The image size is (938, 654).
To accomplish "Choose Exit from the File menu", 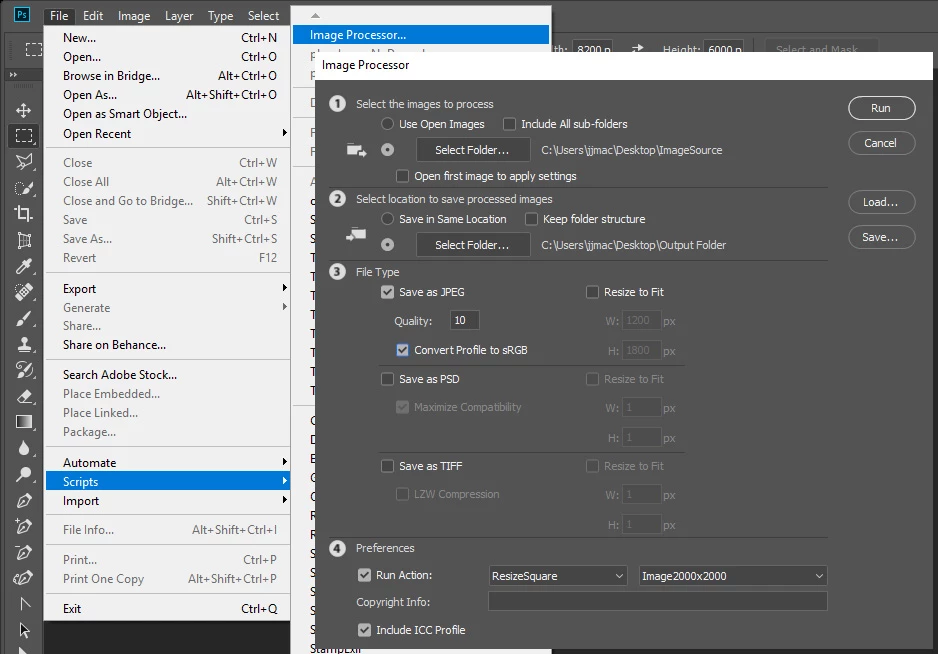I will (168, 609).
